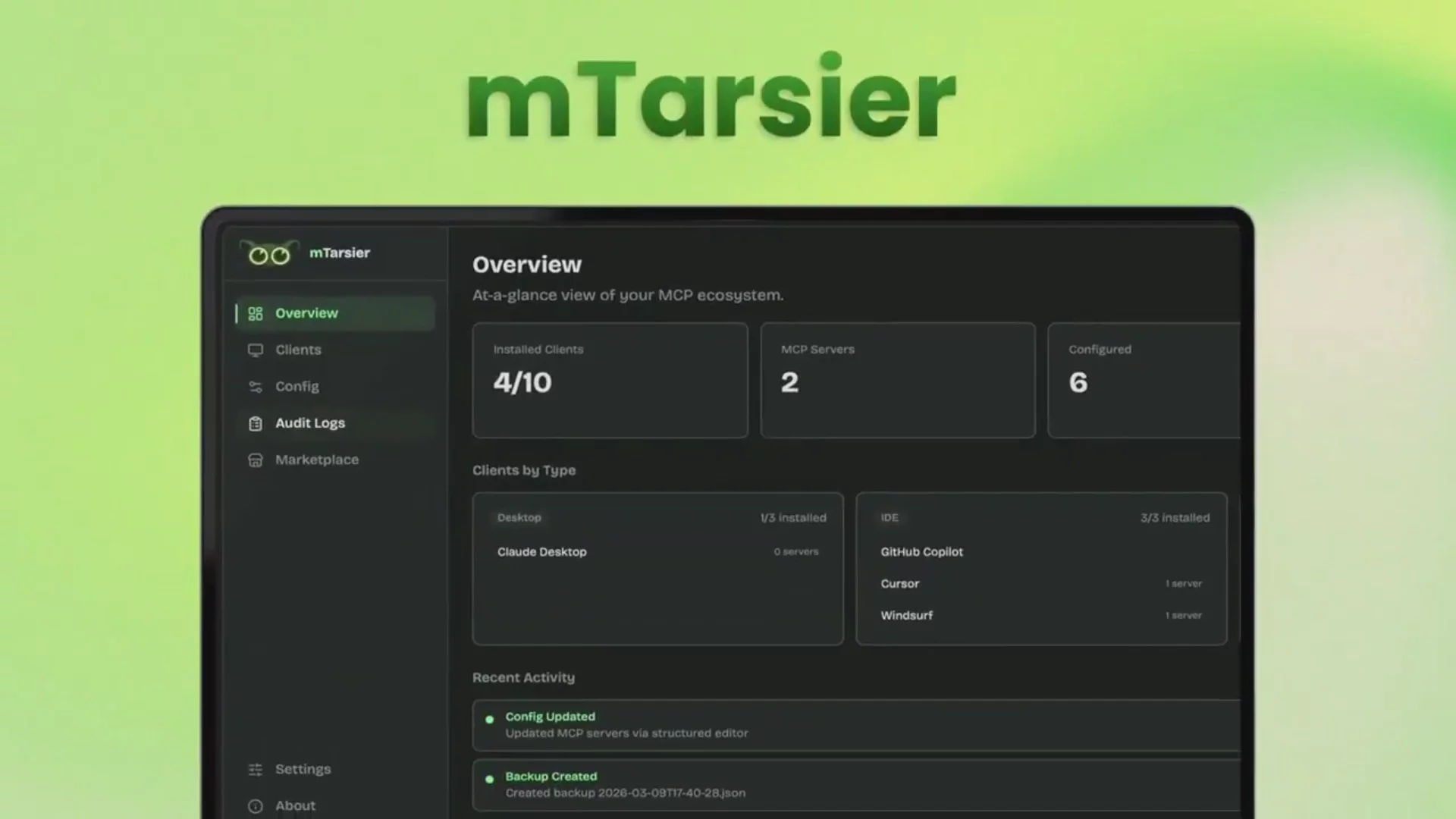
Task: Select the Configured 6 card
Action: [1144, 380]
